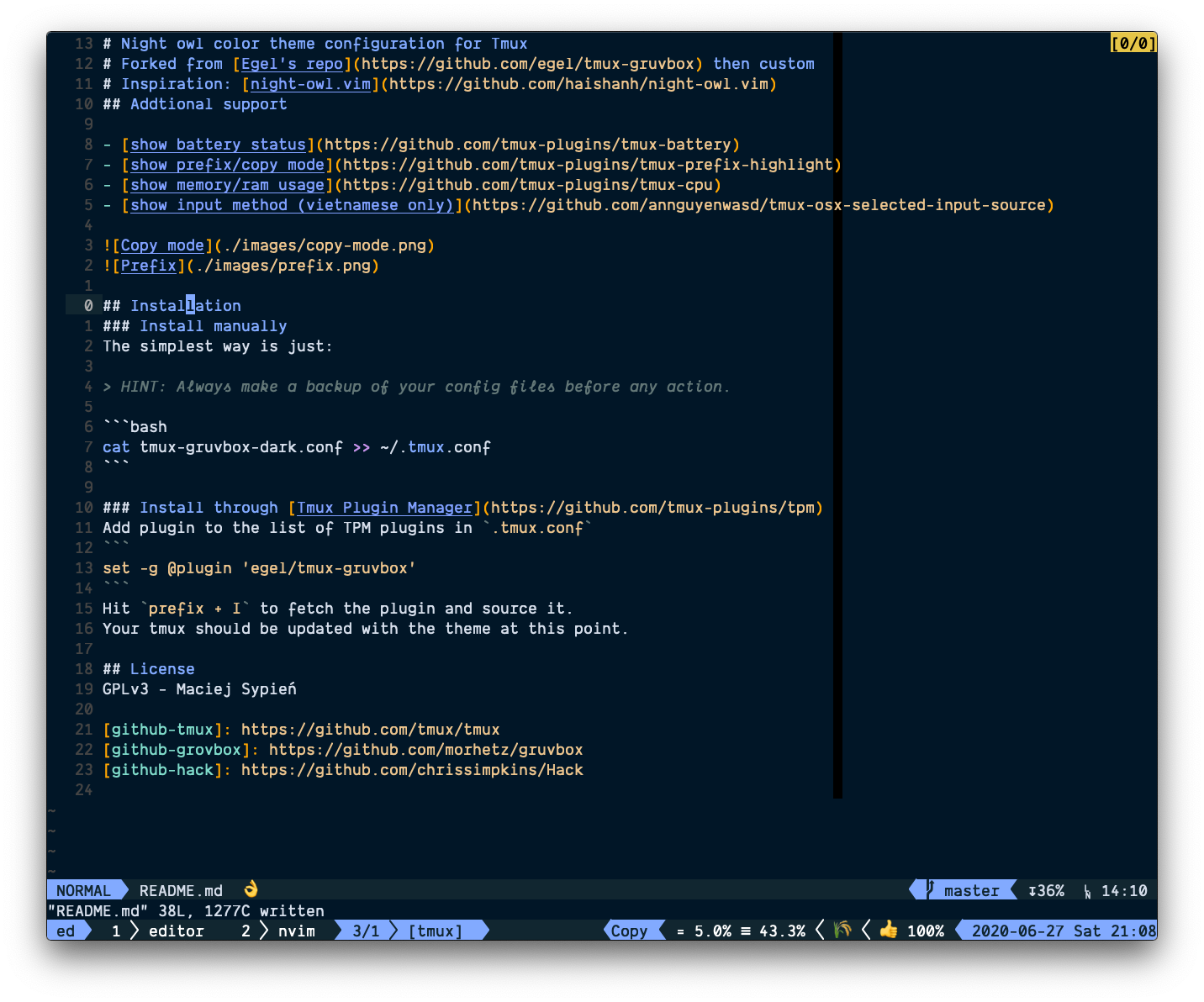The height and width of the screenshot is (1002, 1204).
Task: Click the './images/prefix.png' path
Action: (283, 266)
